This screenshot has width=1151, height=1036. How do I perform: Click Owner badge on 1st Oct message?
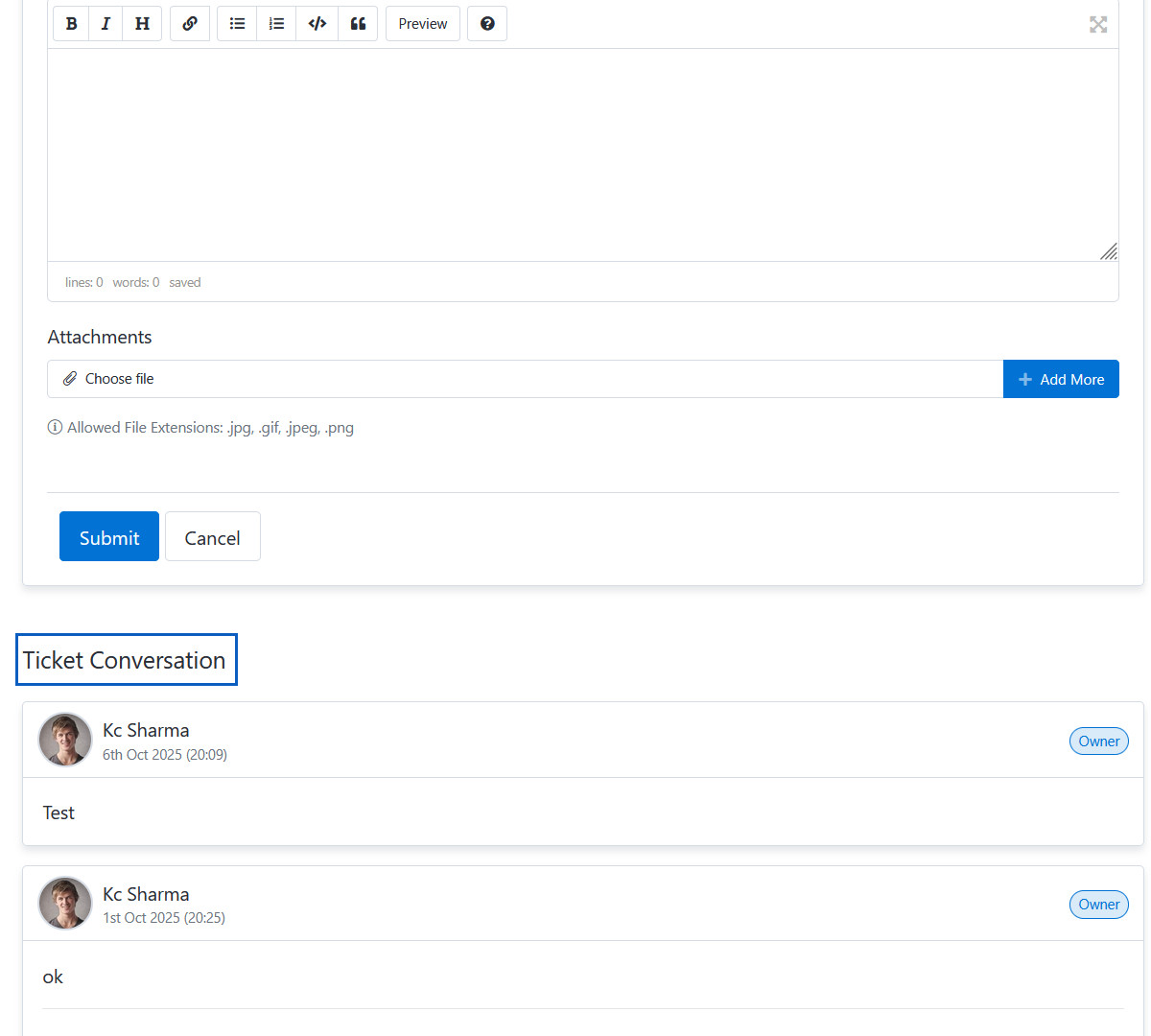(x=1098, y=905)
